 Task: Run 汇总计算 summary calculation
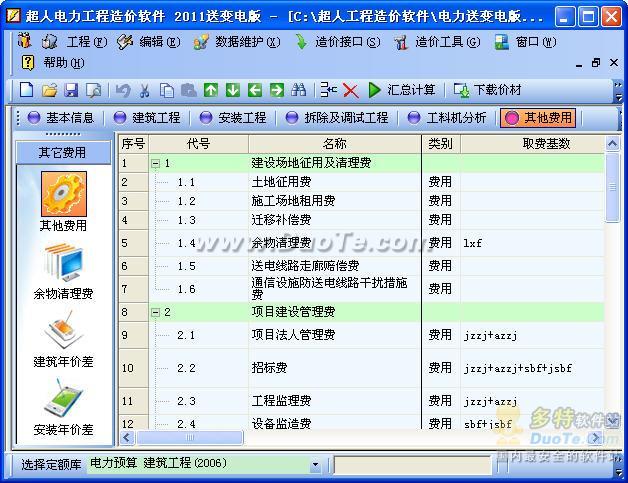(x=402, y=90)
